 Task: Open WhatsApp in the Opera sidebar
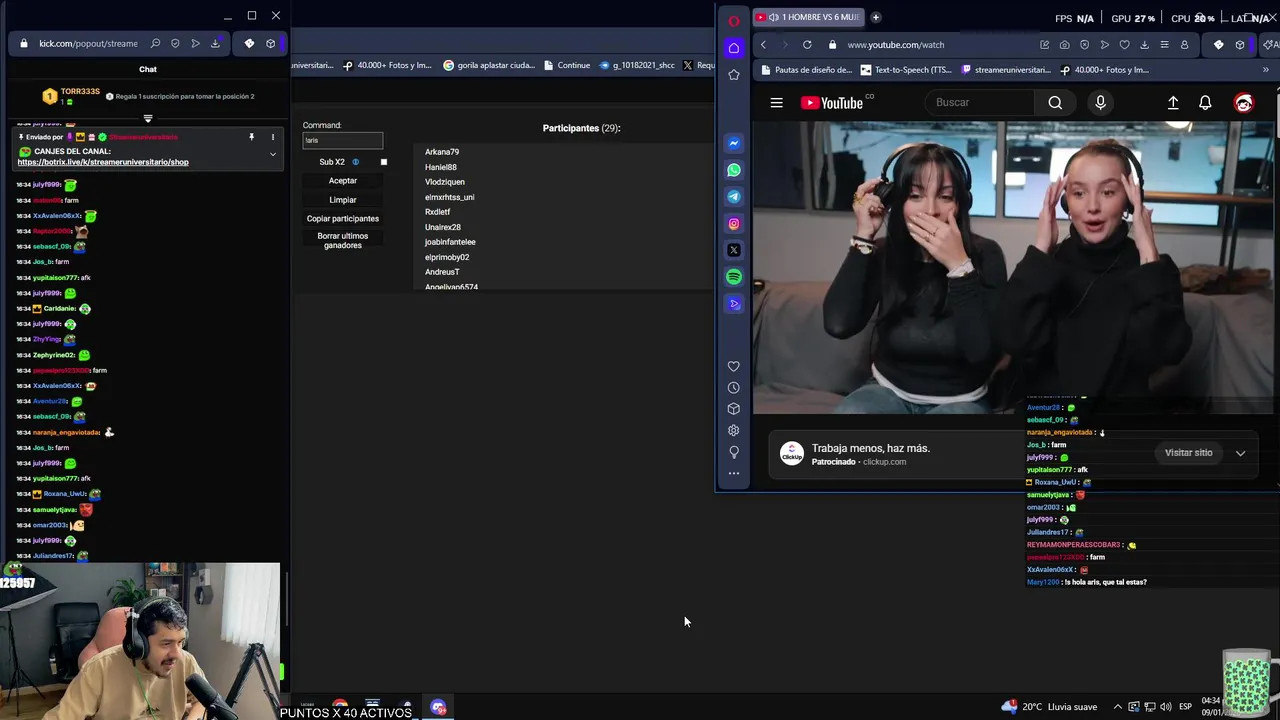734,170
